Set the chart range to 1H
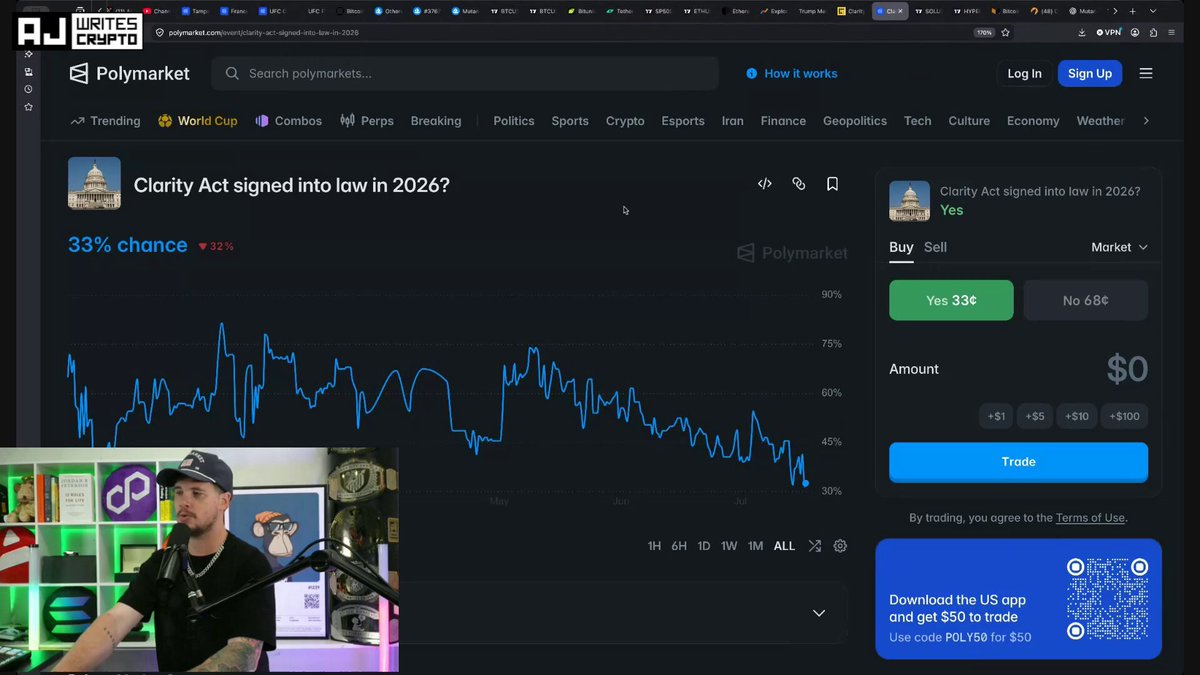Image resolution: width=1200 pixels, height=675 pixels. click(654, 546)
